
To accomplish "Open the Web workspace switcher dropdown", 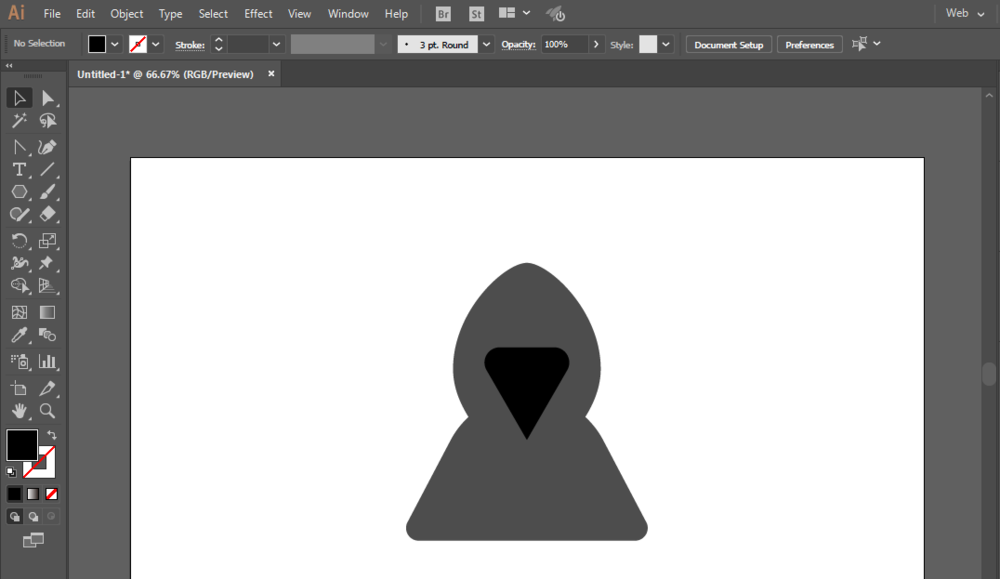I will point(965,14).
